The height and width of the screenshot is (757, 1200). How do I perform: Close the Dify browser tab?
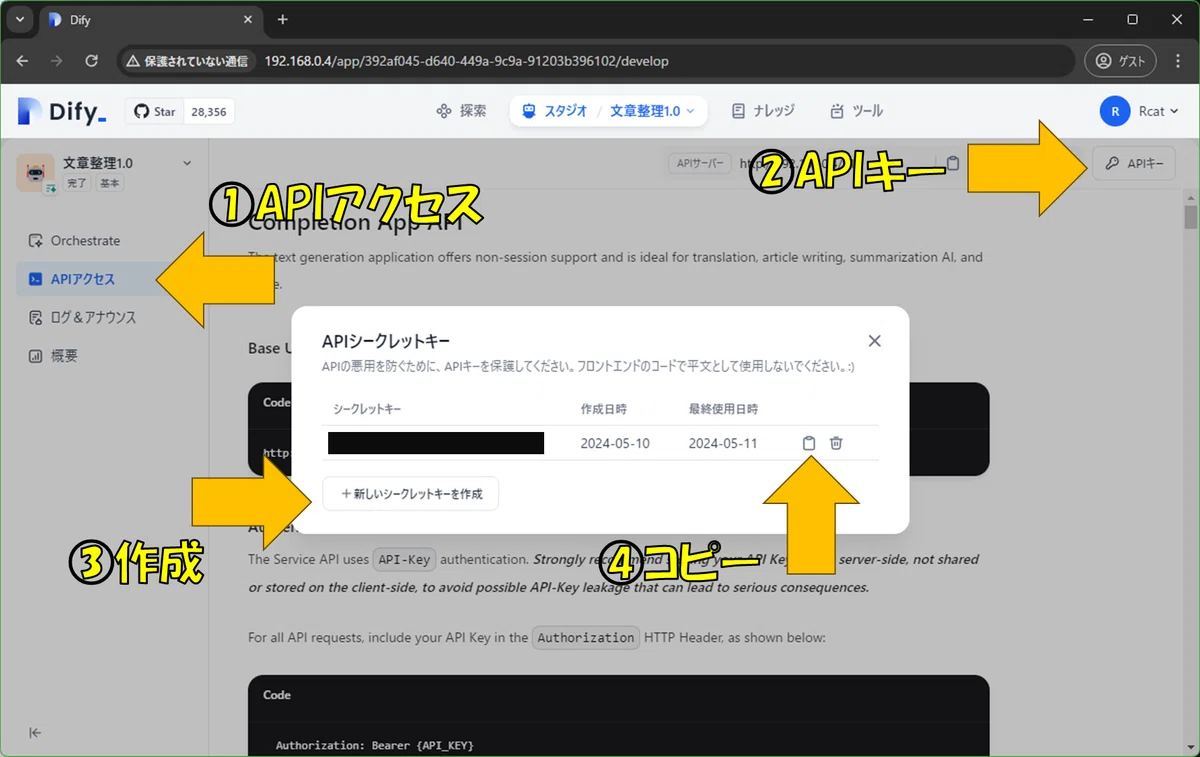click(x=246, y=20)
